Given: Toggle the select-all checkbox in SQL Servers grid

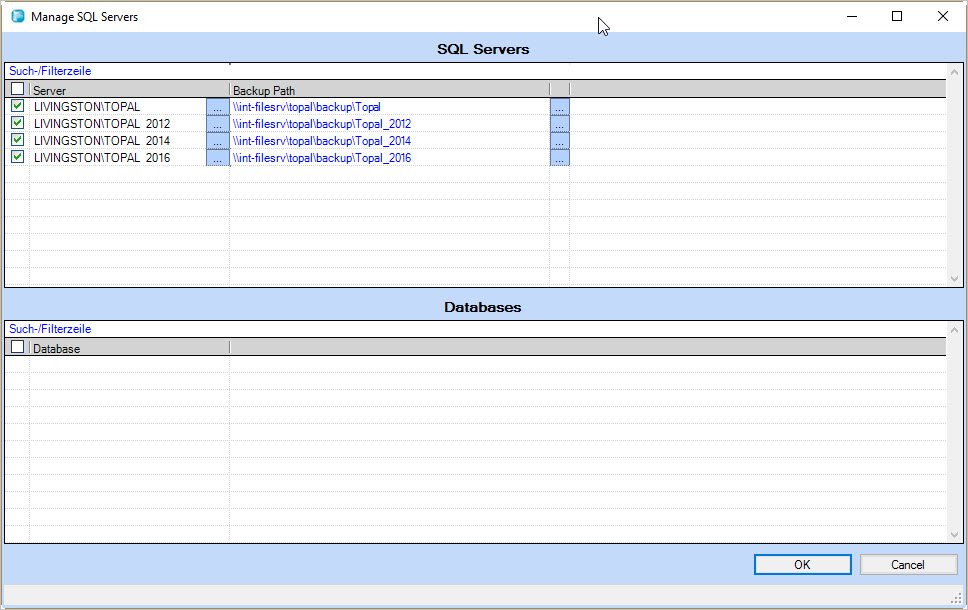Looking at the screenshot, I should (x=17, y=88).
